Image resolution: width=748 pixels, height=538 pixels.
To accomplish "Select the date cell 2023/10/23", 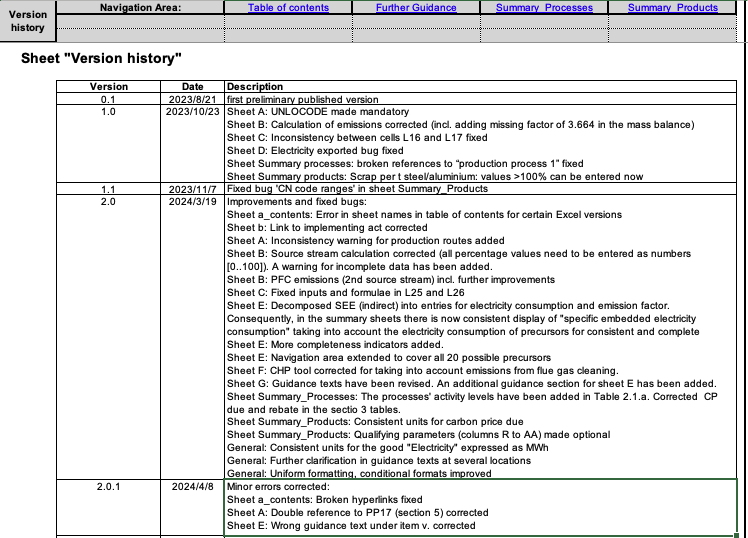I will [x=193, y=112].
